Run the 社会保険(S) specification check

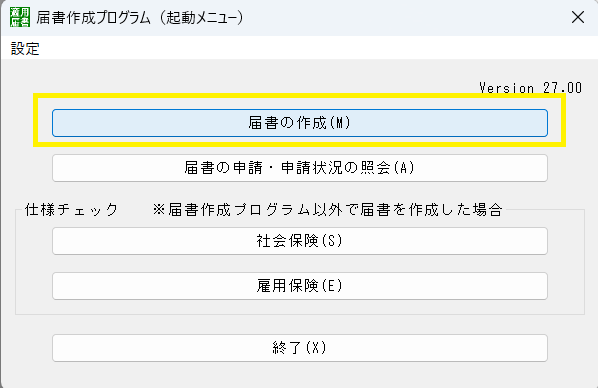point(300,241)
